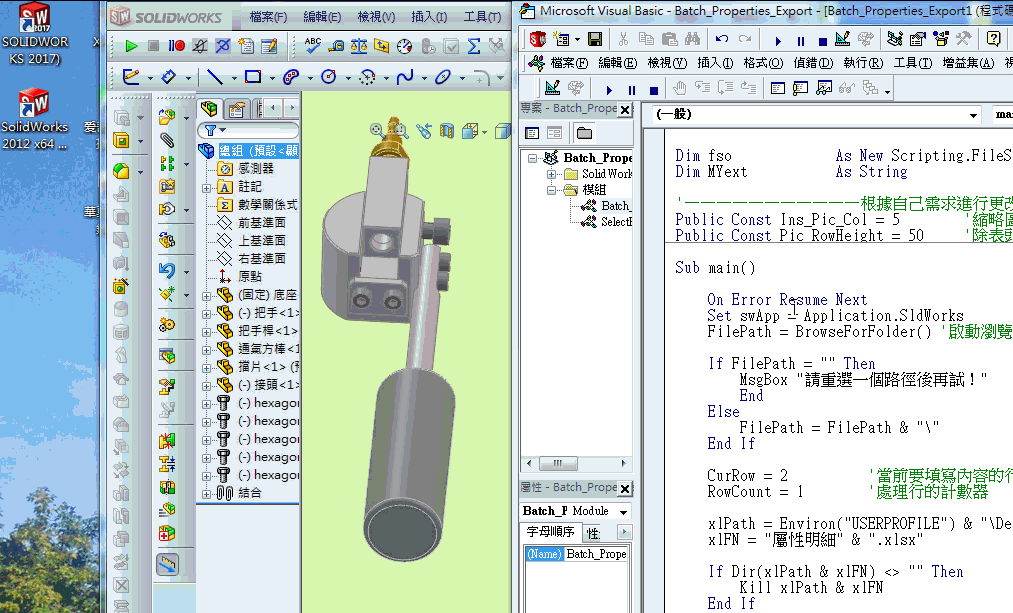Viewport: 1013px width, 613px height.
Task: Click the new macro icon in SolidWorks
Action: [x=246, y=46]
